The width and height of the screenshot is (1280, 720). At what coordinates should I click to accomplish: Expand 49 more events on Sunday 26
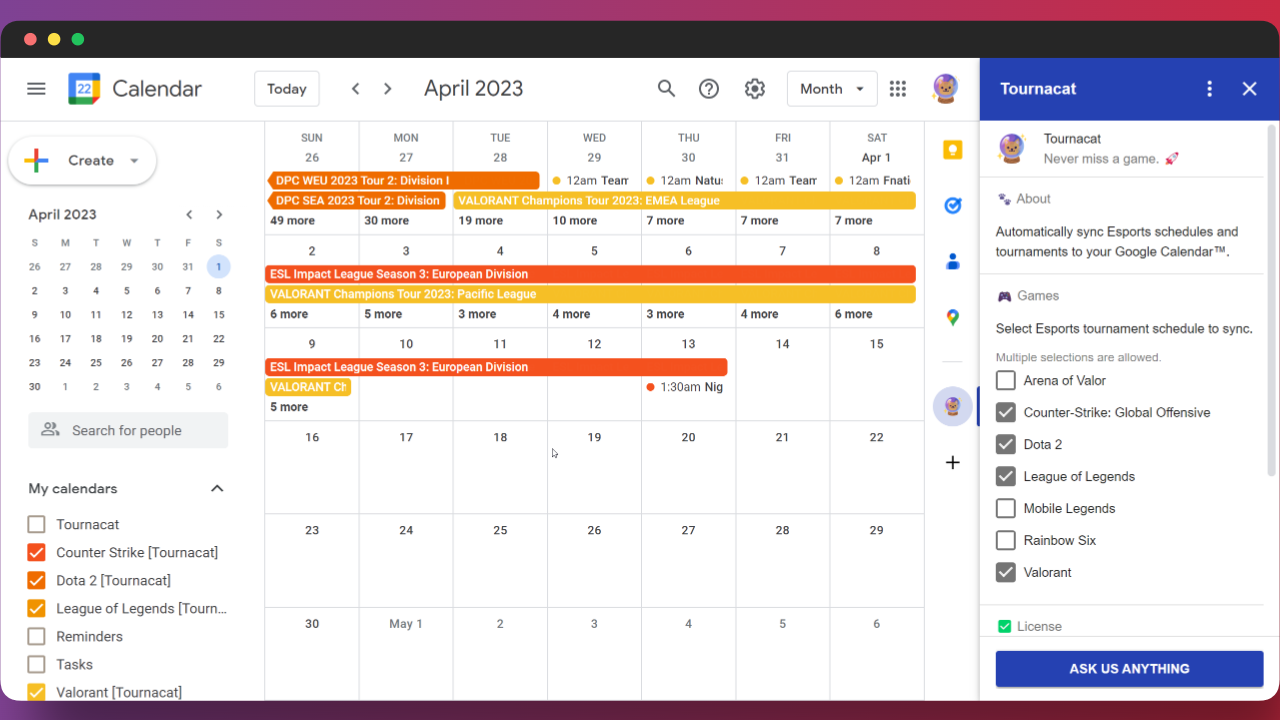pos(292,221)
